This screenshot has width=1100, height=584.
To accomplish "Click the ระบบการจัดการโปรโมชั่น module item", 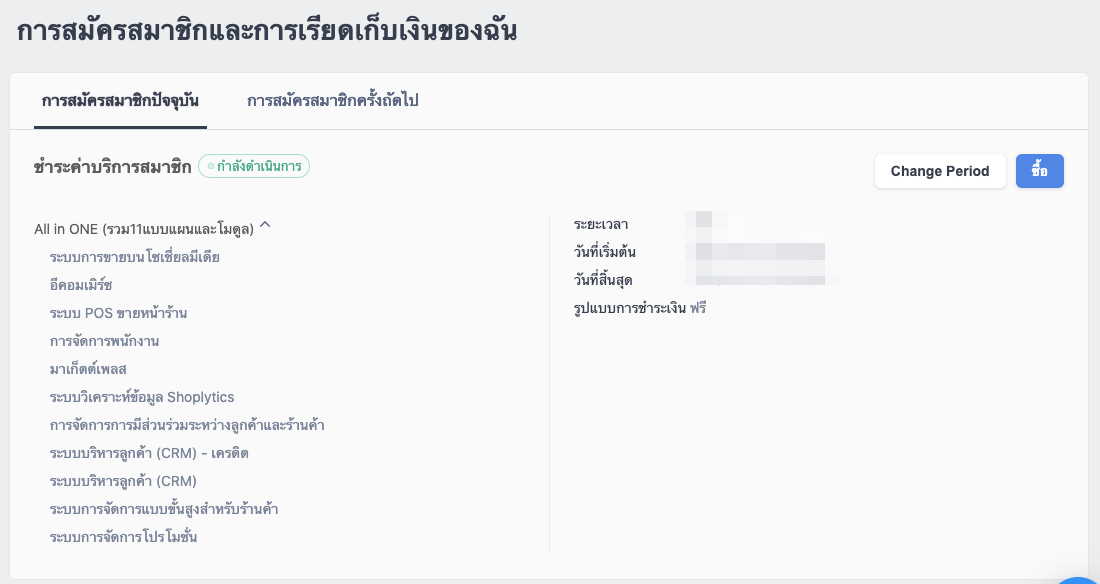I will (123, 538).
